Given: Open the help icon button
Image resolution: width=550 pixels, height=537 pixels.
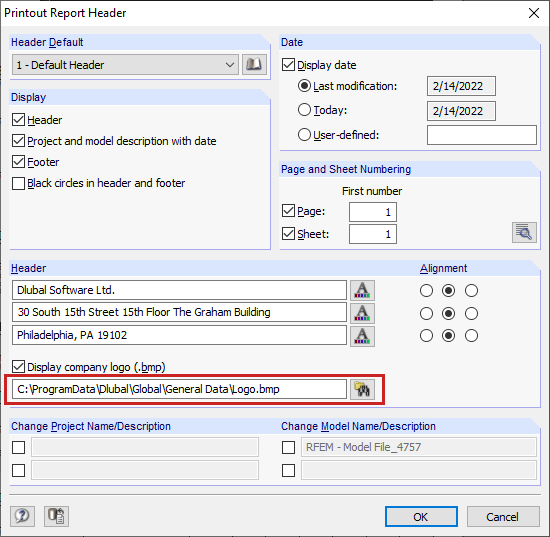Looking at the screenshot, I should 22,516.
